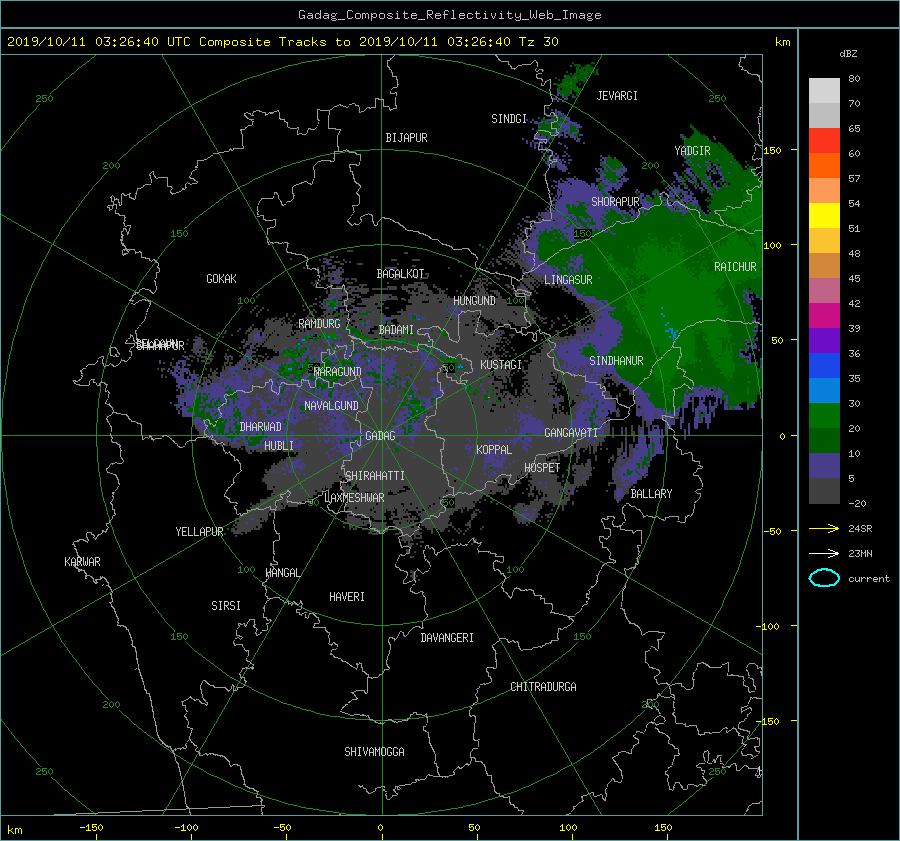Image resolution: width=900 pixels, height=841 pixels.
Task: Click the Gadag_Composite_Reflectivity_Web_Image title
Action: [449, 15]
